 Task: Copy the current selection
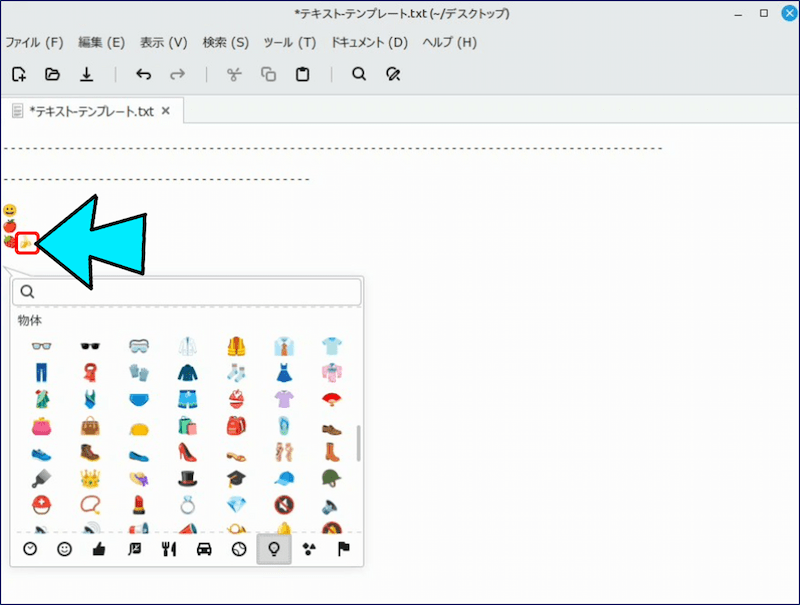coord(268,74)
